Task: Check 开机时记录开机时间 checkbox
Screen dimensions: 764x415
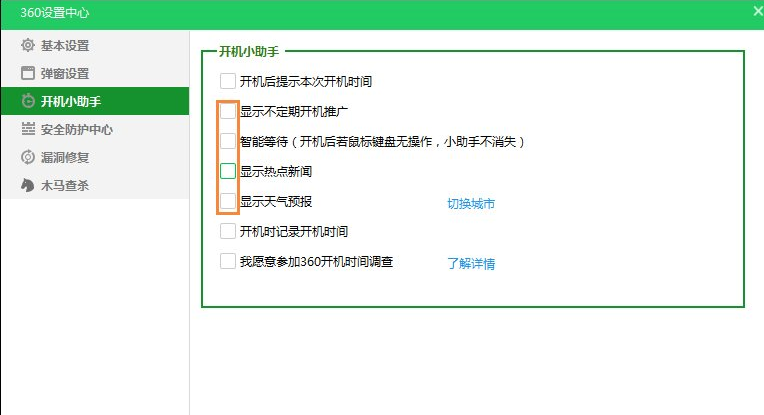Action: coord(228,231)
